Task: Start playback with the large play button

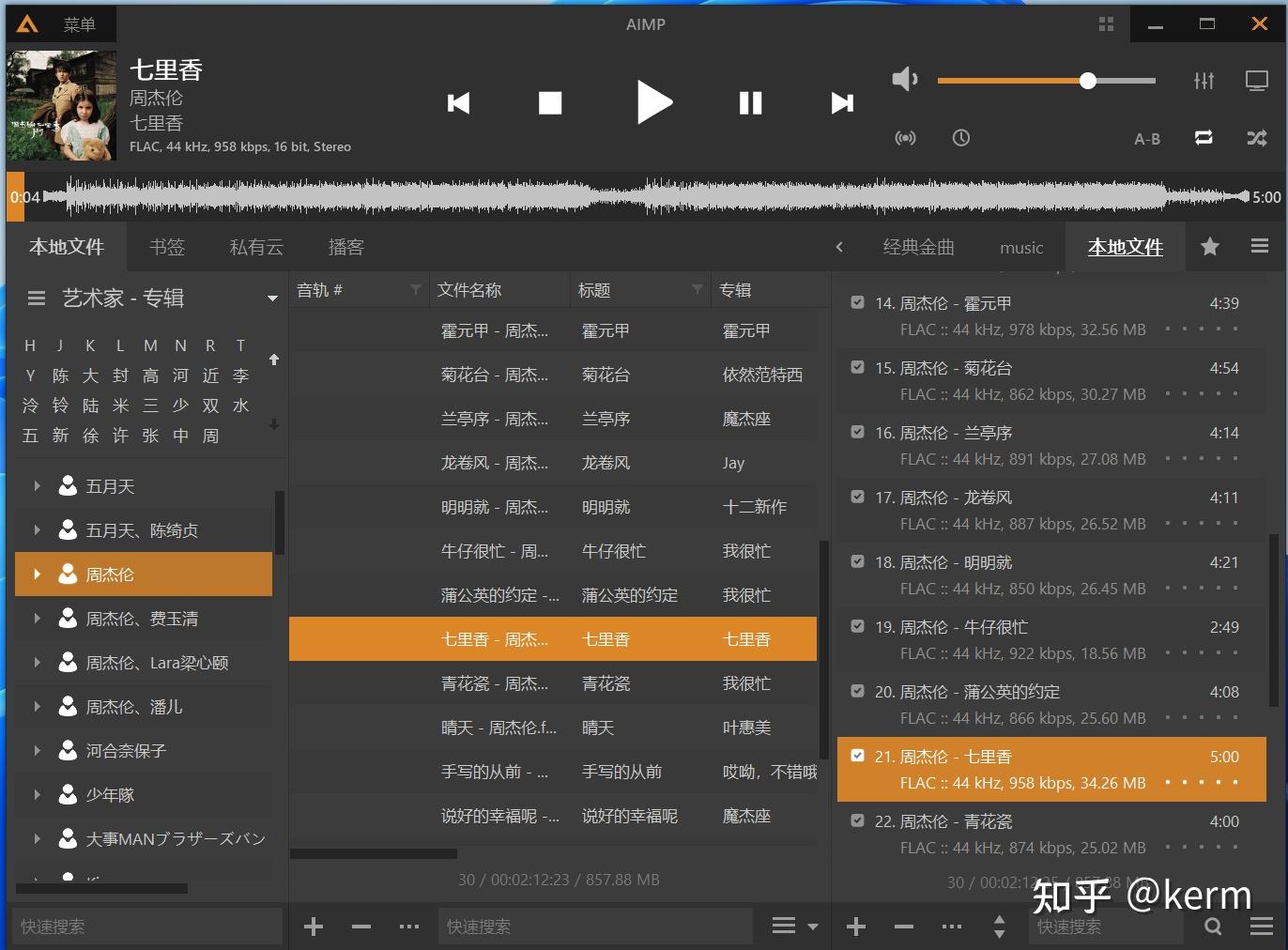Action: coord(654,102)
